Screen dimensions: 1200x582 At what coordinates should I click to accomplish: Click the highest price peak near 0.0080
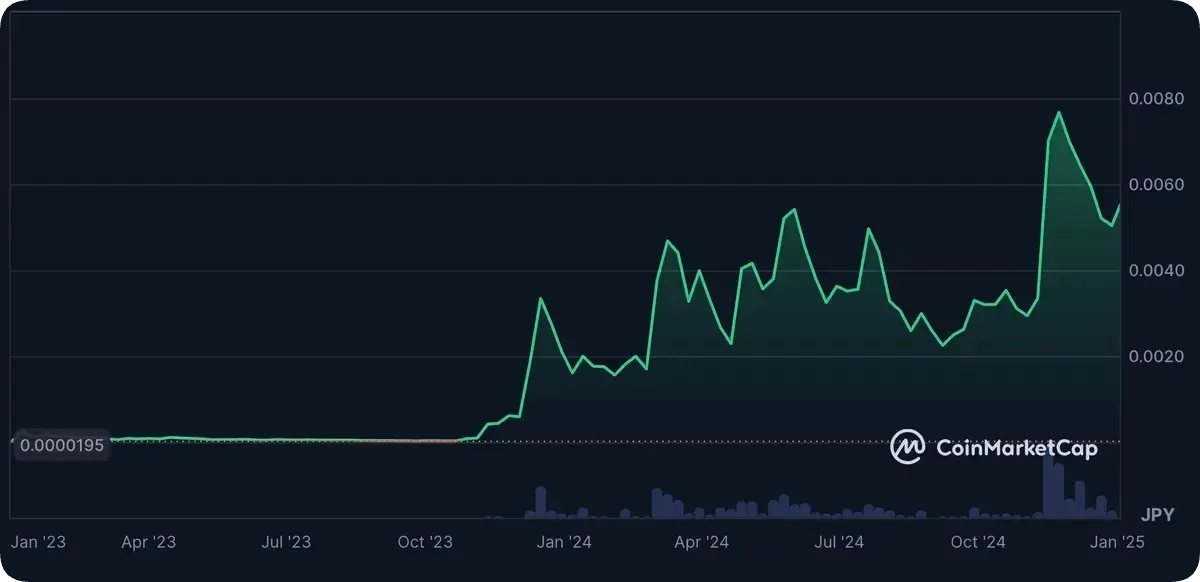pos(1058,112)
